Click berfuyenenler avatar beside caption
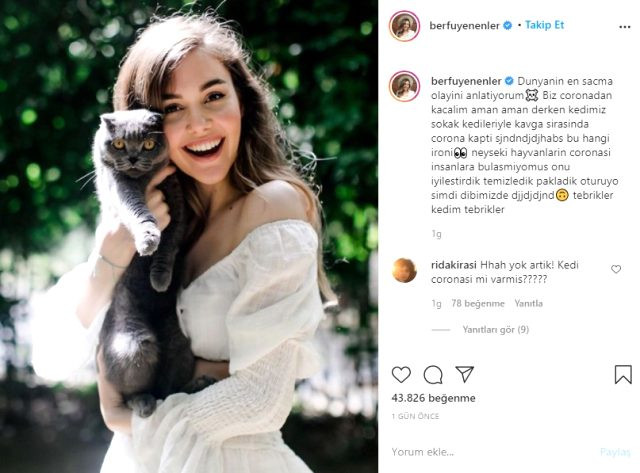Screen dimensions: 640x473 (405, 85)
